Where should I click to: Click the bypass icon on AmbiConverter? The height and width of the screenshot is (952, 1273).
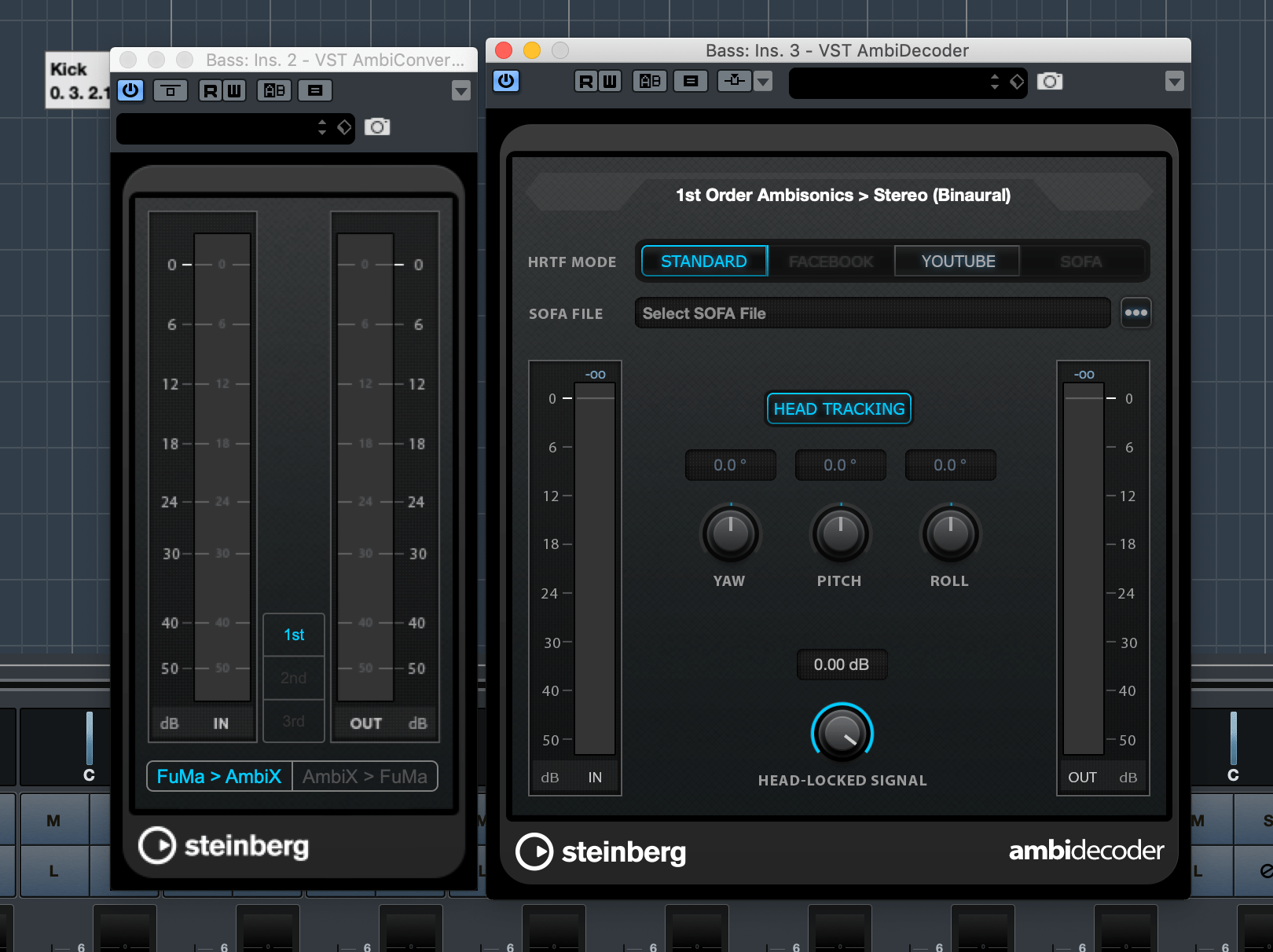[x=171, y=90]
